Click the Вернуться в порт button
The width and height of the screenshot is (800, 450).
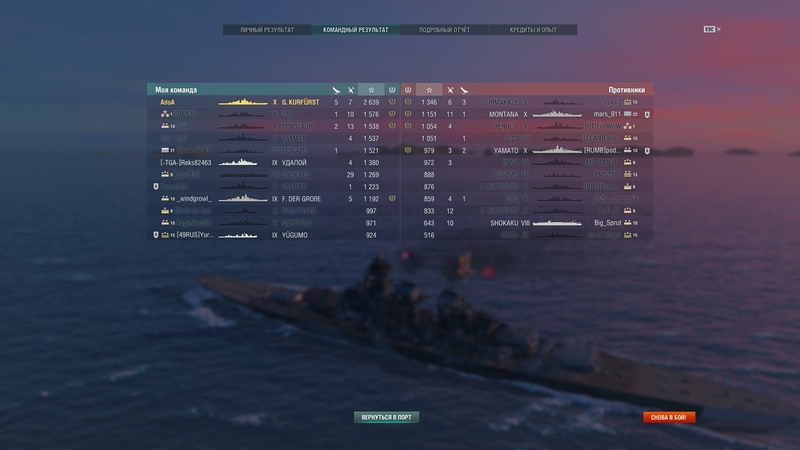tap(386, 417)
